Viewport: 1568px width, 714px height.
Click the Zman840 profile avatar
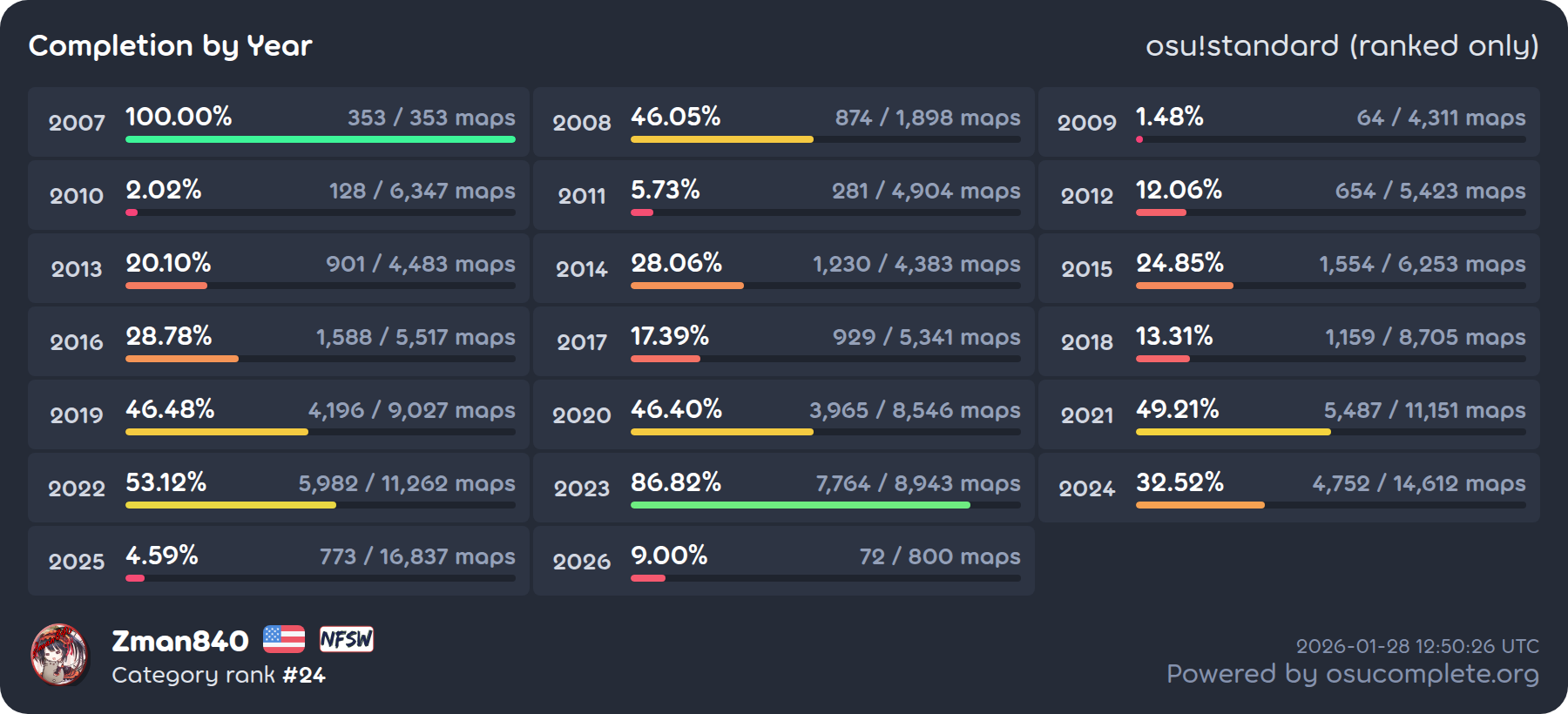tap(59, 654)
